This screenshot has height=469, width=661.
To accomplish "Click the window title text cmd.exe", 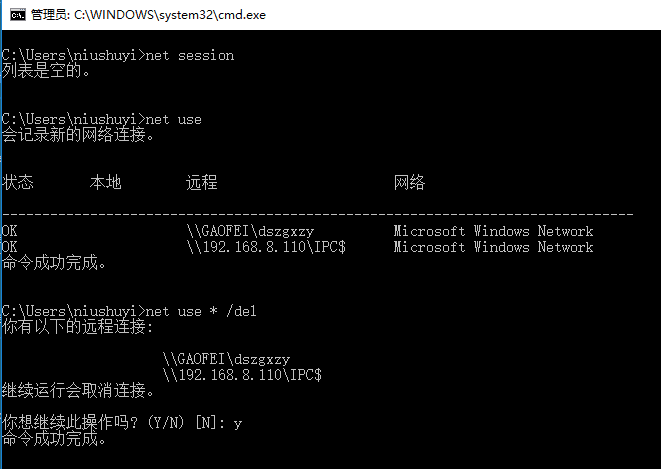I will point(148,15).
